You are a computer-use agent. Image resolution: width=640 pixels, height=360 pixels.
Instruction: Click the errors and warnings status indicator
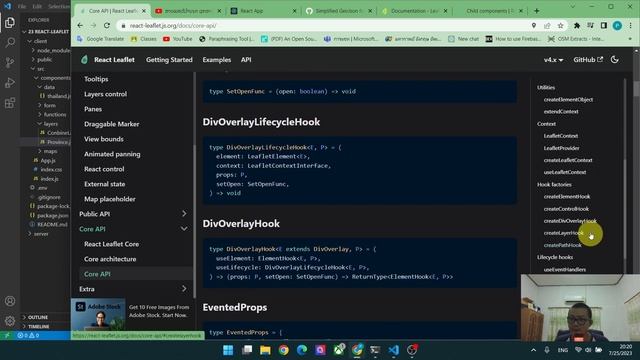(28, 336)
